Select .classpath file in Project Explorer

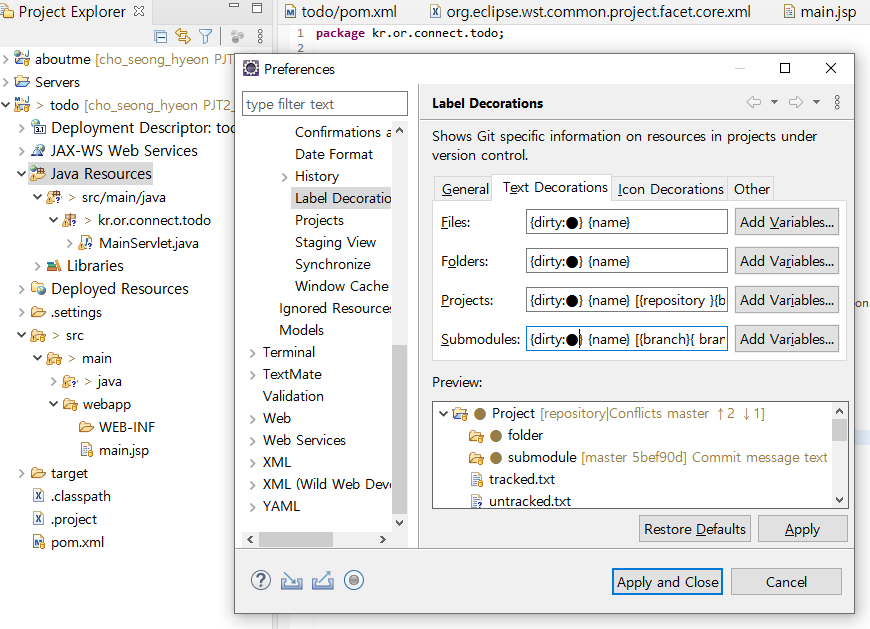click(80, 496)
